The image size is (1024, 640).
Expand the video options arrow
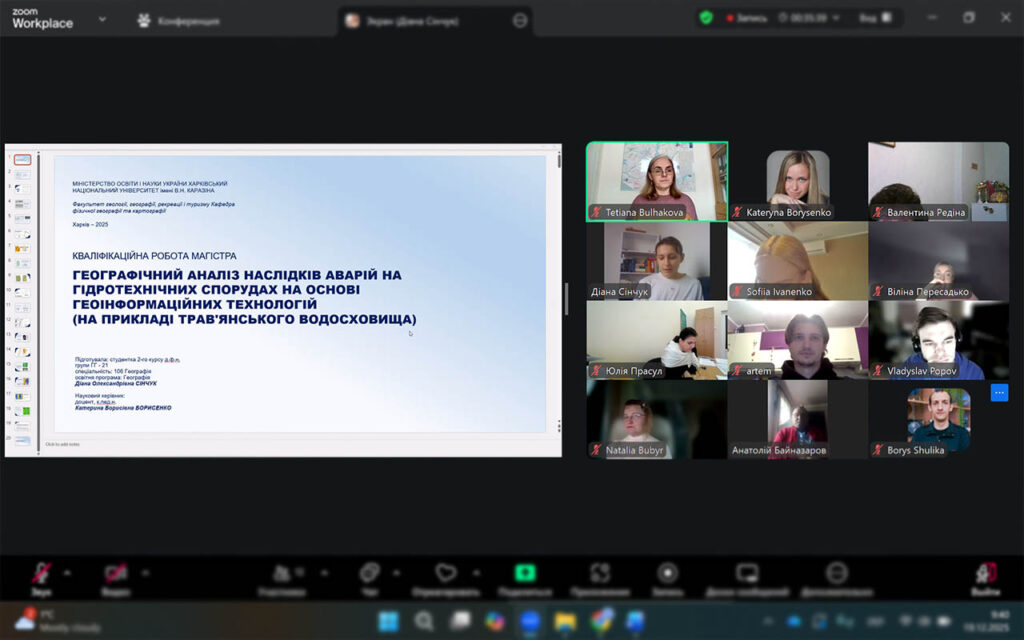coord(145,573)
